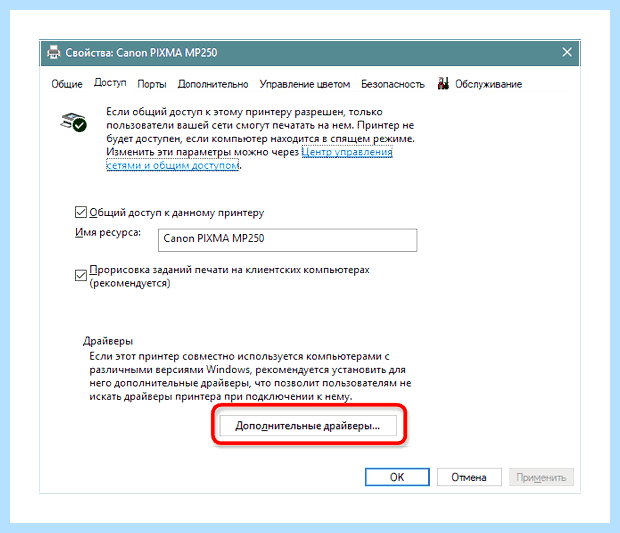Open the Общие tab
This screenshot has width=620, height=533.
pos(67,84)
